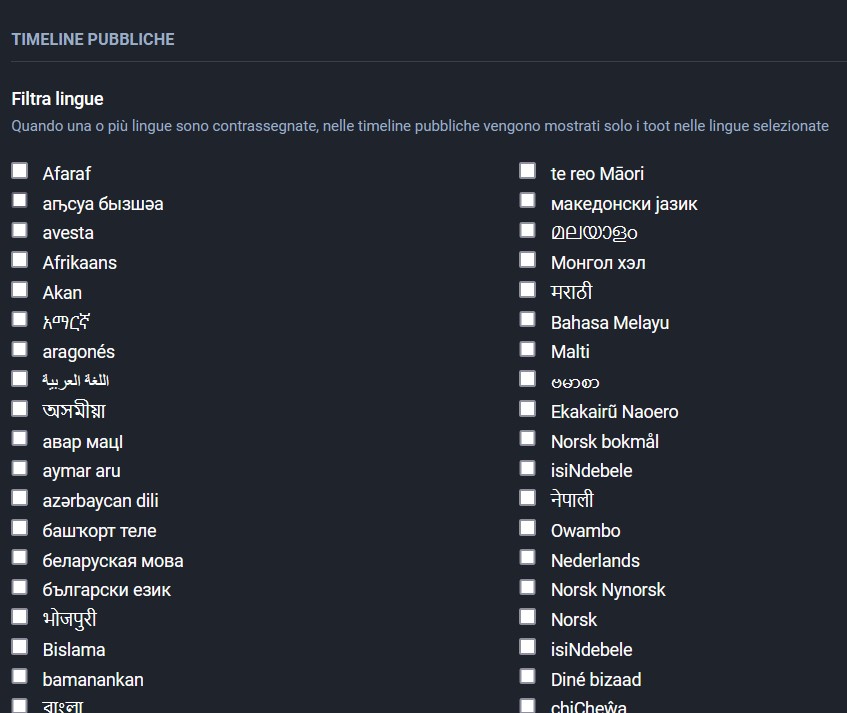Select български език
The width and height of the screenshot is (847, 713).
(x=20, y=586)
